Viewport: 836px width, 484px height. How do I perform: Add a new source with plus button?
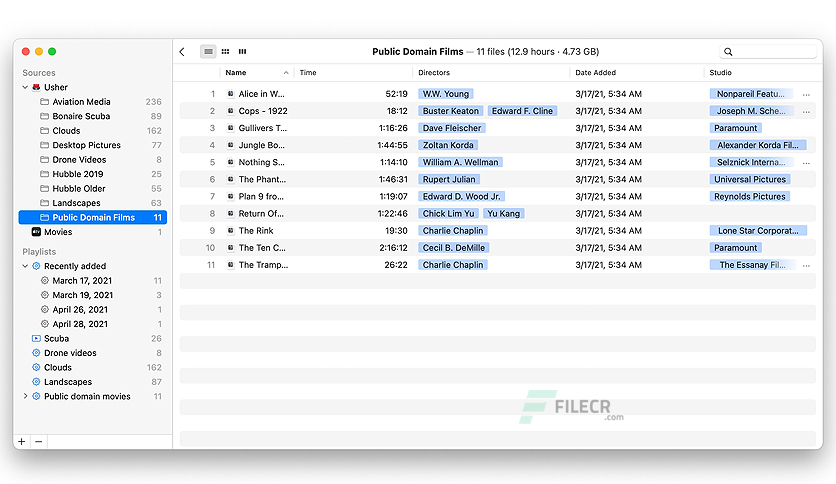coord(22,442)
